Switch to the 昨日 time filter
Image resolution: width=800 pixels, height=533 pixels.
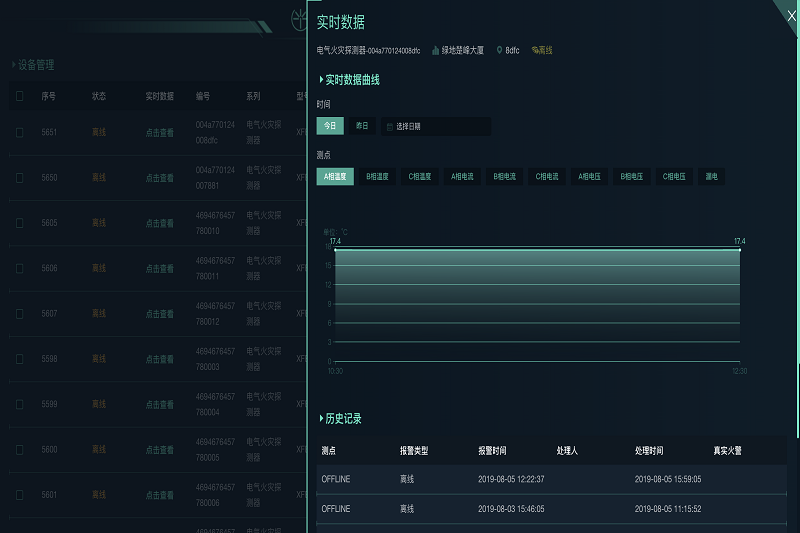coord(362,125)
